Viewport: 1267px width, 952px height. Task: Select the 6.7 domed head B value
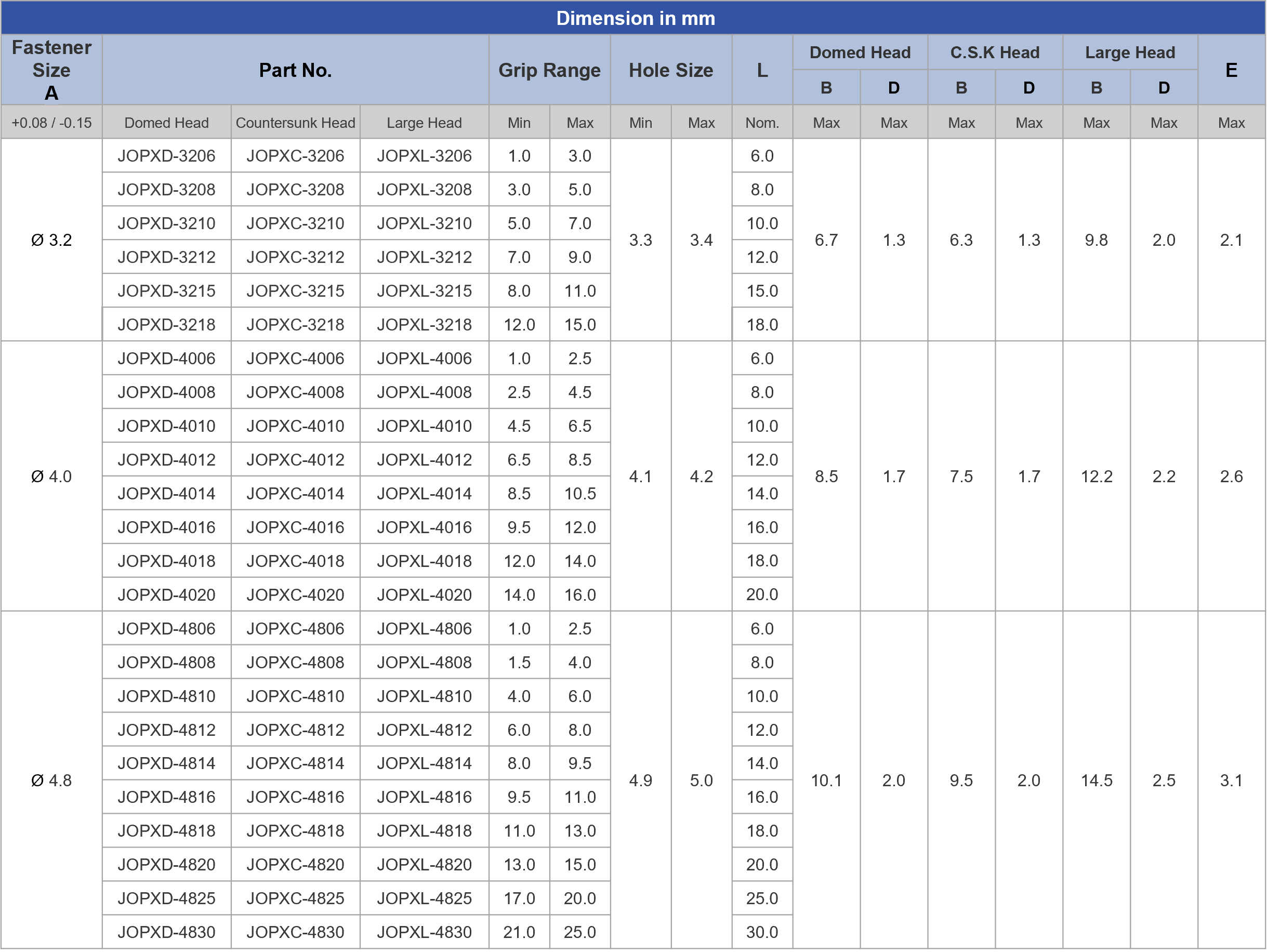point(826,240)
